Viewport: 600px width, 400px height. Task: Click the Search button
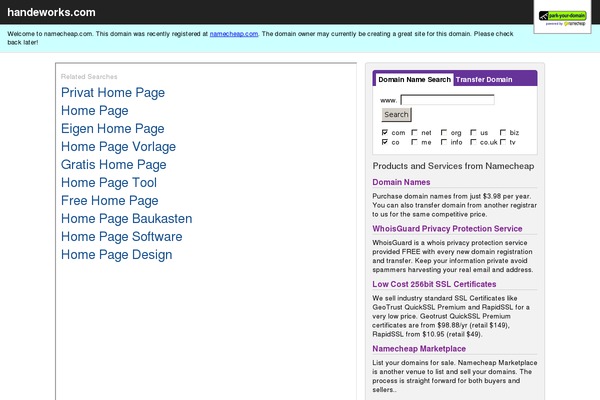[396, 114]
